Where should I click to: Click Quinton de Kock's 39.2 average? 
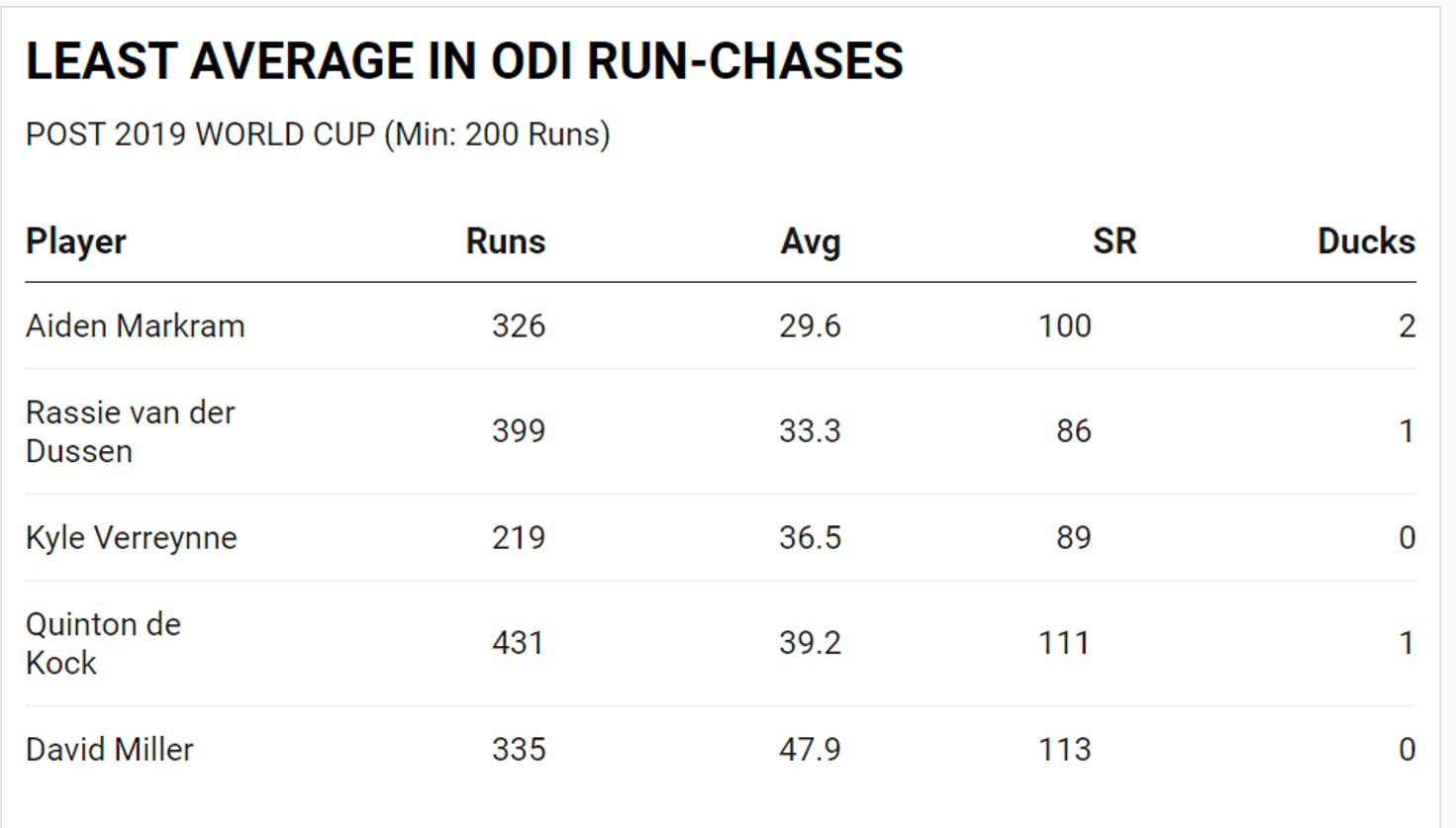(809, 643)
